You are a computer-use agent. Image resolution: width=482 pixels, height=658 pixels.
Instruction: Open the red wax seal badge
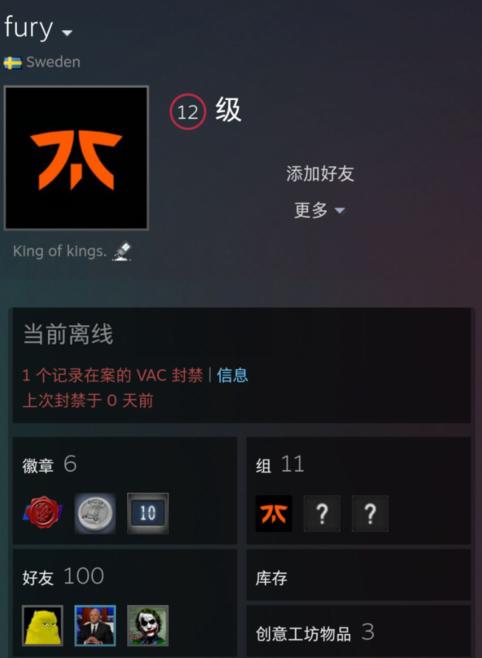tap(42, 513)
